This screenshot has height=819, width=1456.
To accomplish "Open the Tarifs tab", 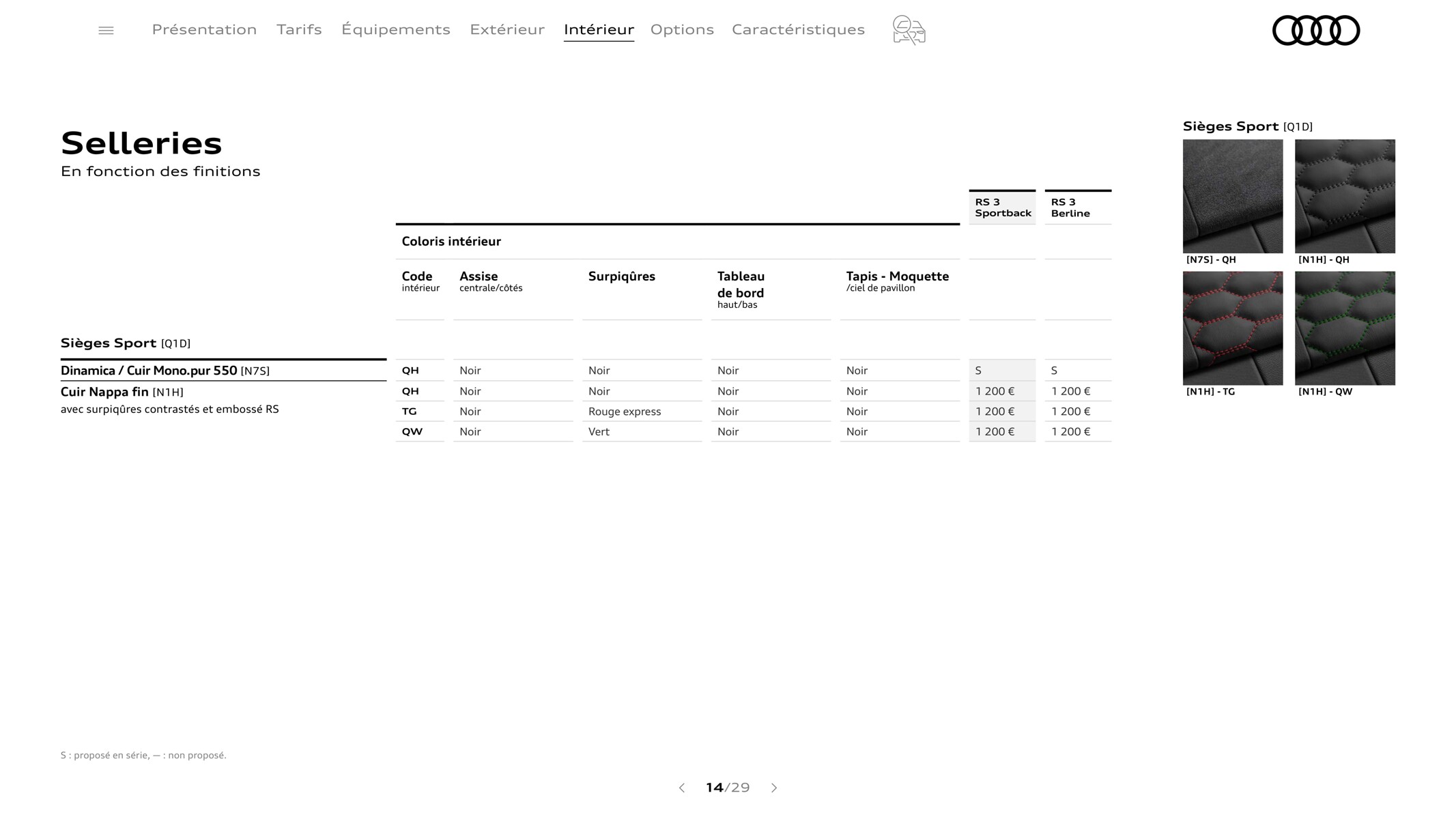I will [299, 29].
